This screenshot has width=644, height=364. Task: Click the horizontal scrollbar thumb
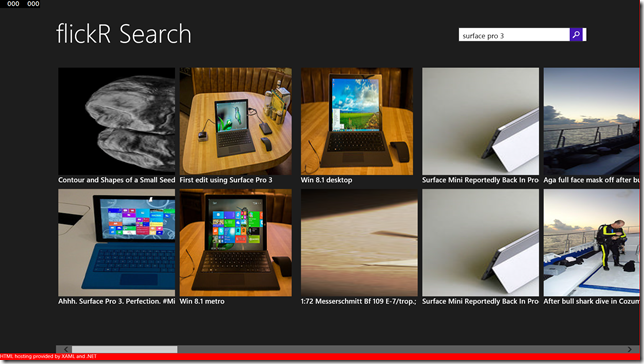pyautogui.click(x=124, y=349)
